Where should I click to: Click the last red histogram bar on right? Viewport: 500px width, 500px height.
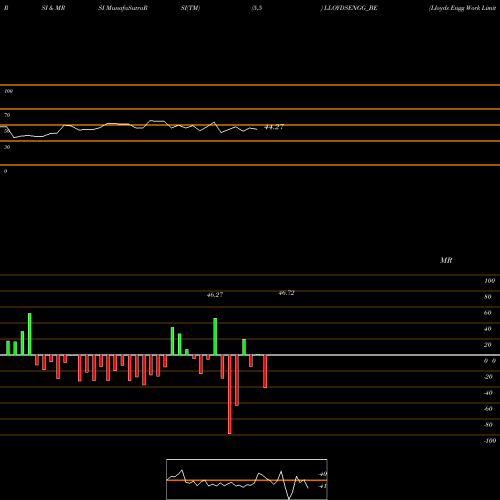[265, 371]
